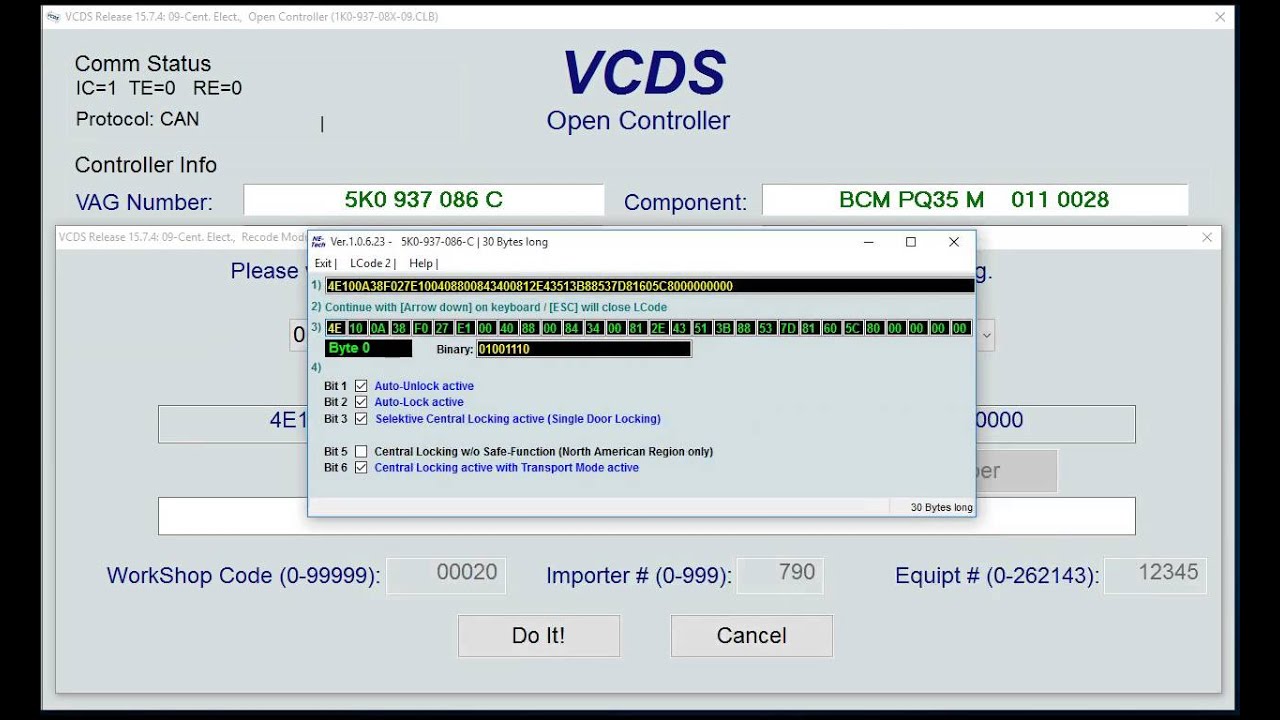Select byte cell 10

coord(356,328)
